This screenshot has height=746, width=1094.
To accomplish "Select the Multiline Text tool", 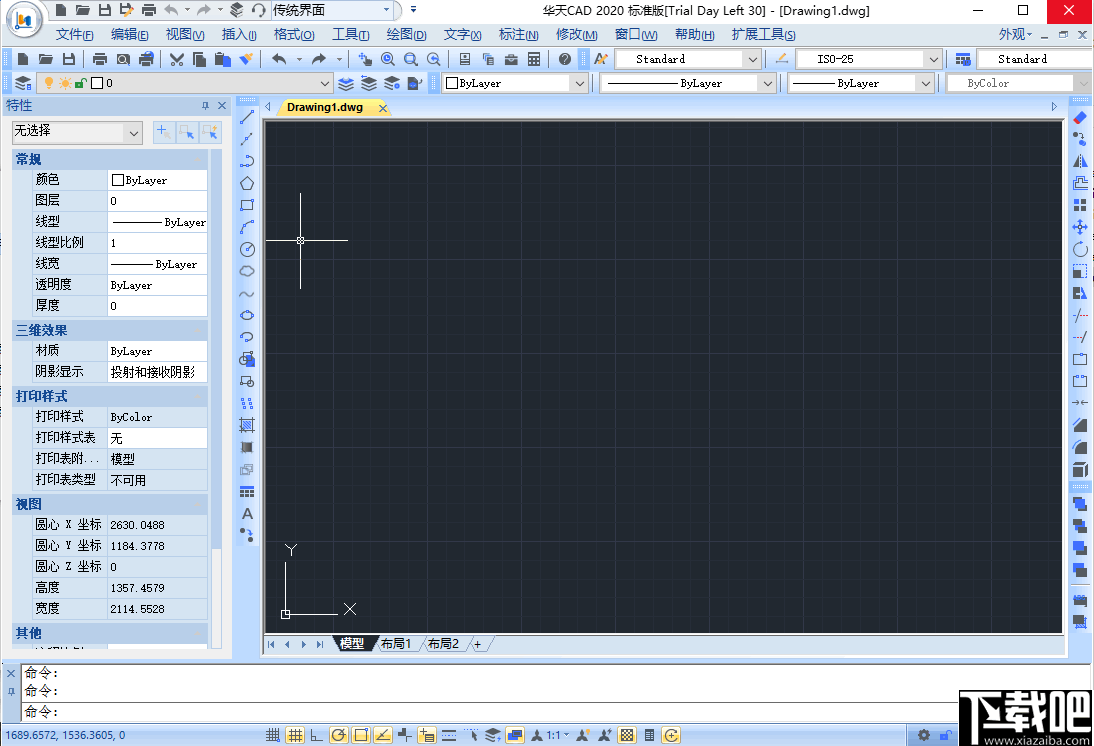I will pyautogui.click(x=247, y=514).
